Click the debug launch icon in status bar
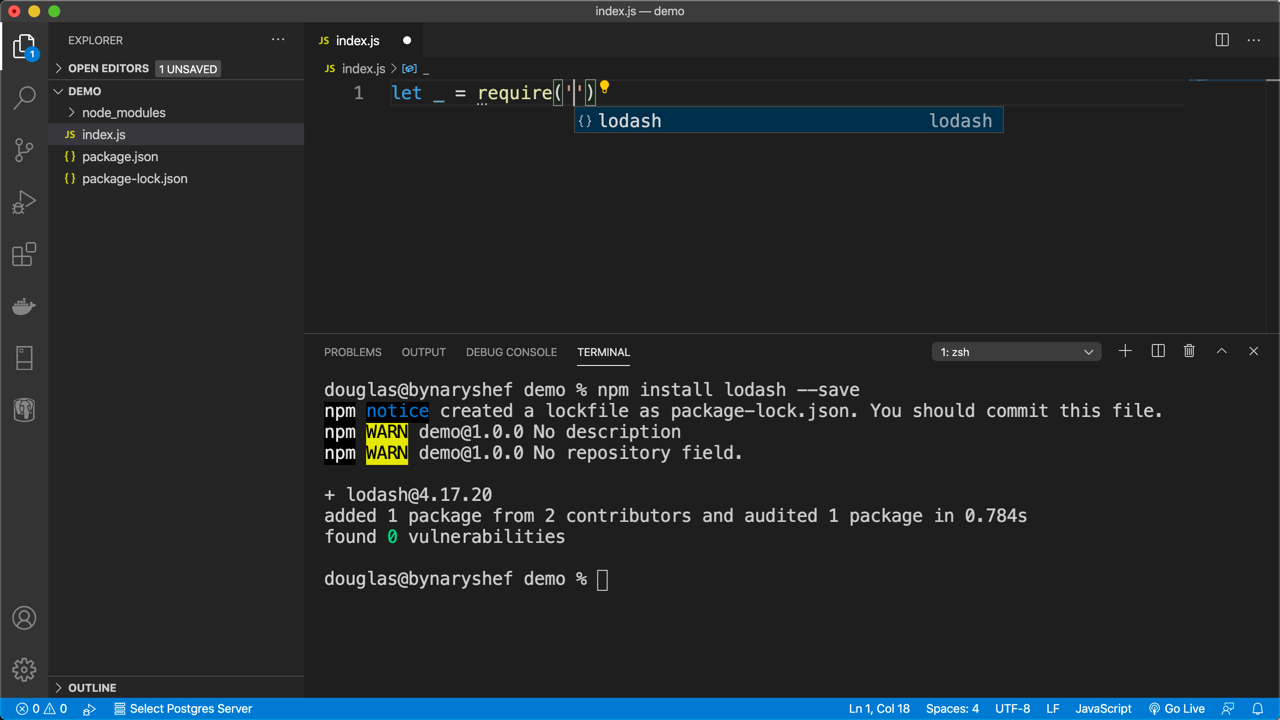 pyautogui.click(x=89, y=709)
